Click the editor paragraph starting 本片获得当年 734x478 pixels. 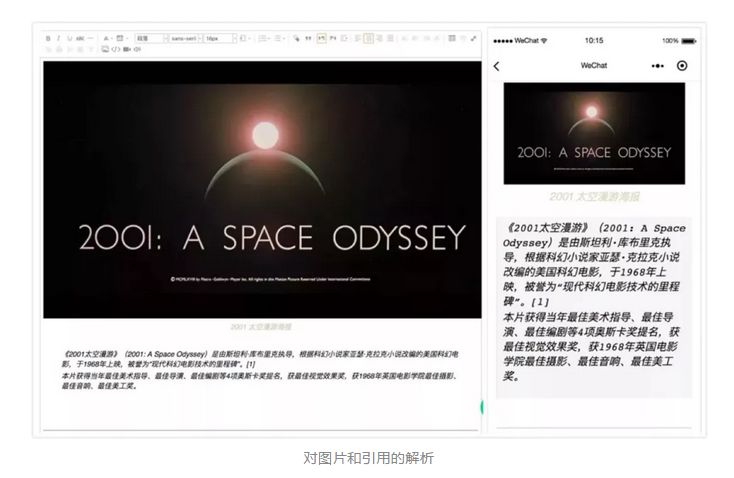(260, 381)
